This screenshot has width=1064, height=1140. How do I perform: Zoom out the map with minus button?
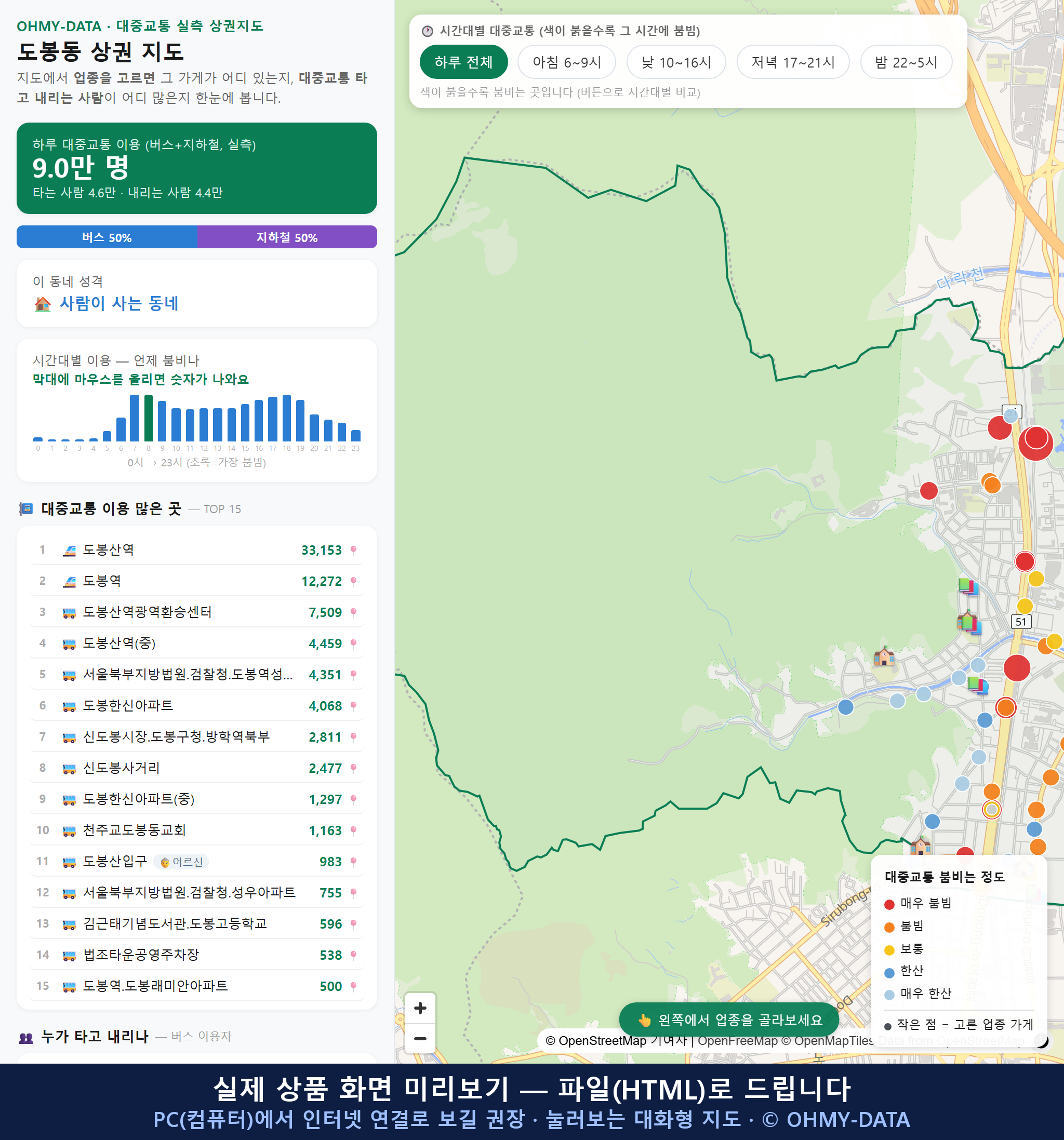click(x=420, y=1039)
